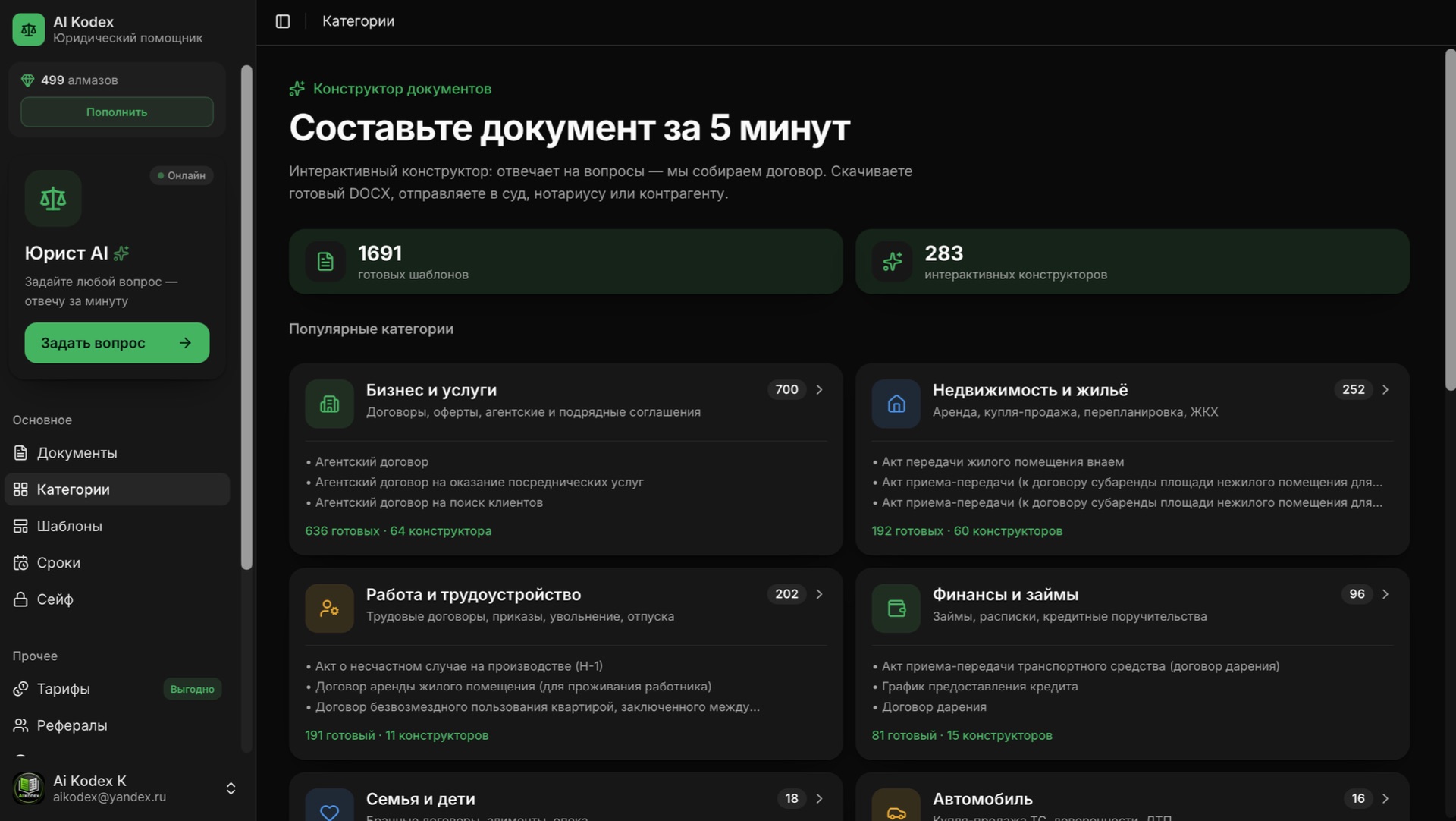This screenshot has width=1456, height=821.
Task: Click the Ai Kodex K user avatar
Action: [x=29, y=788]
